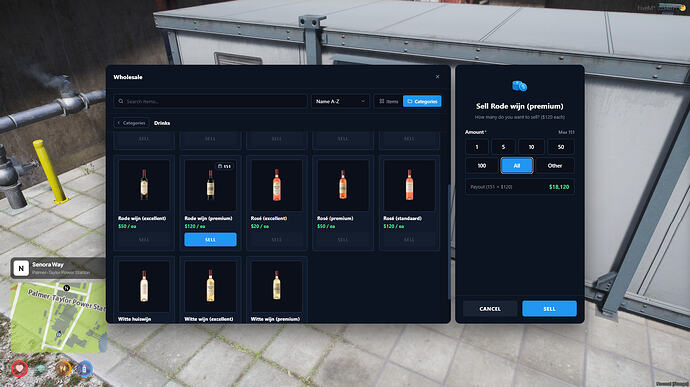The width and height of the screenshot is (690, 387).
Task: Select the Witte wijn (premium) bottle thumbnail
Action: click(276, 286)
